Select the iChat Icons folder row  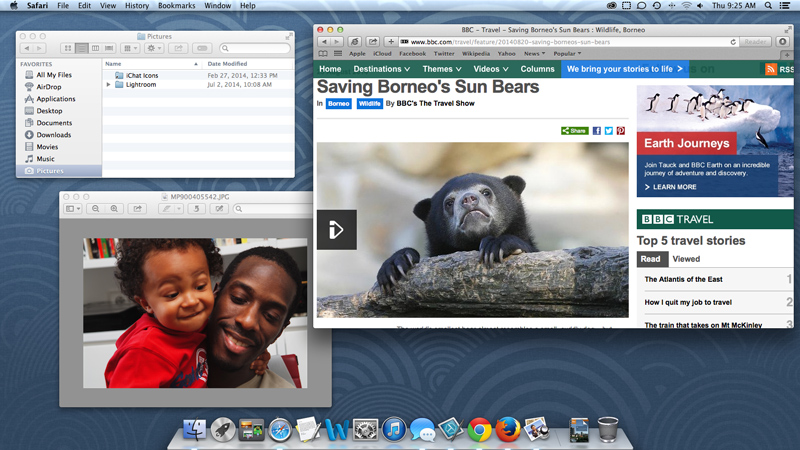pos(198,75)
